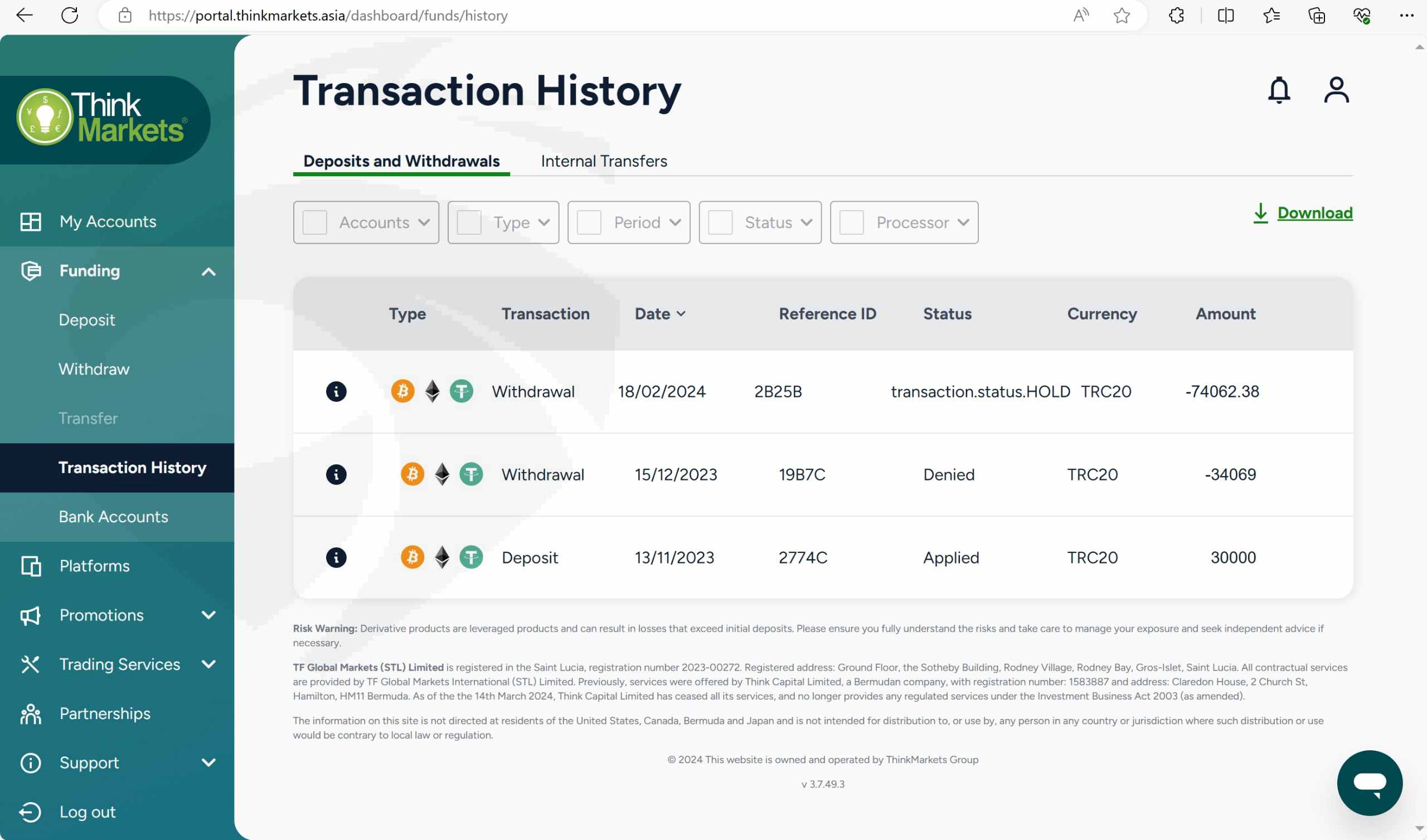Screen dimensions: 1427x840
Task: Click the notification bell icon
Action: click(1279, 91)
